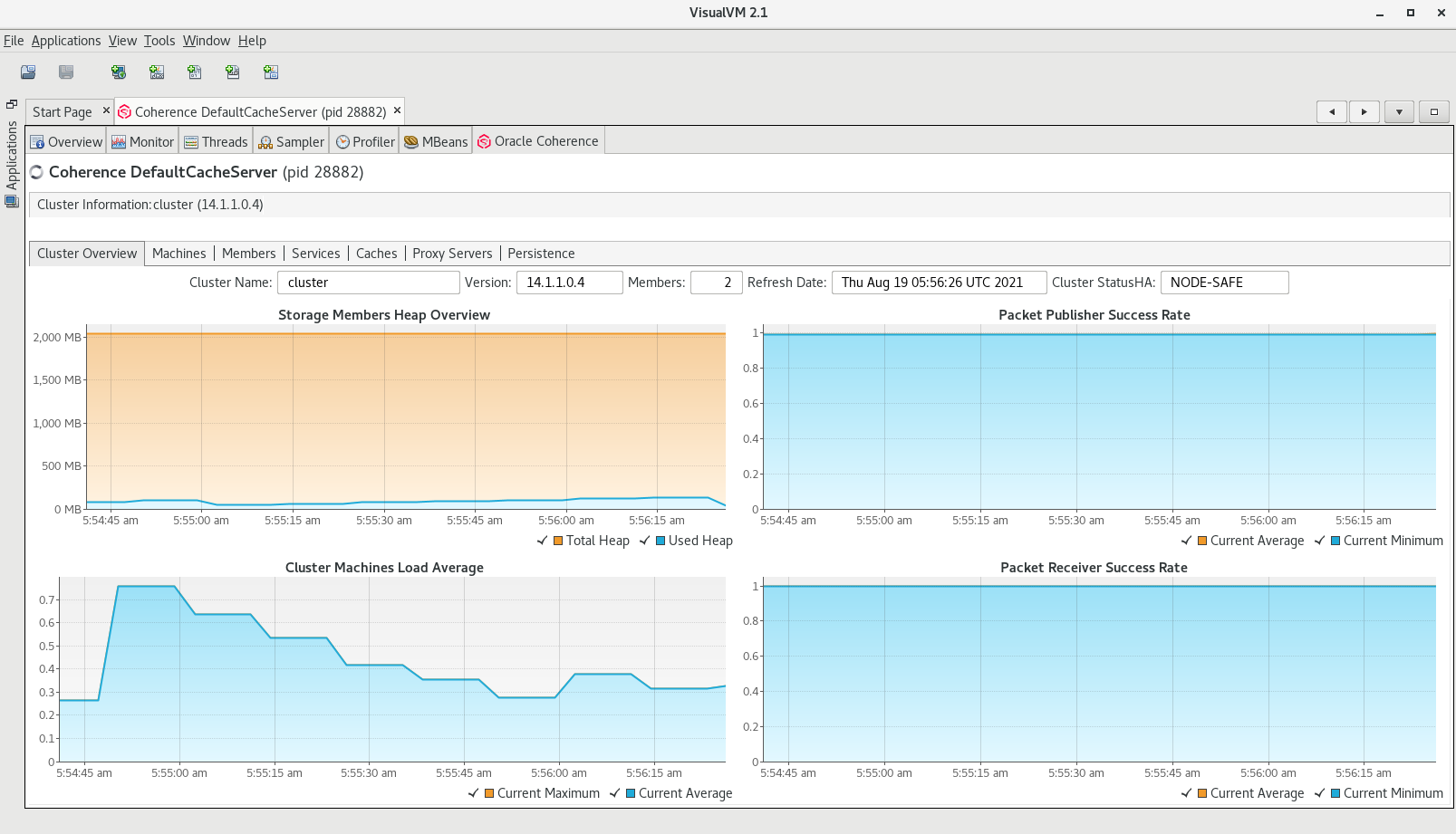1456x834 pixels.
Task: Open the File menu
Action: 14,41
